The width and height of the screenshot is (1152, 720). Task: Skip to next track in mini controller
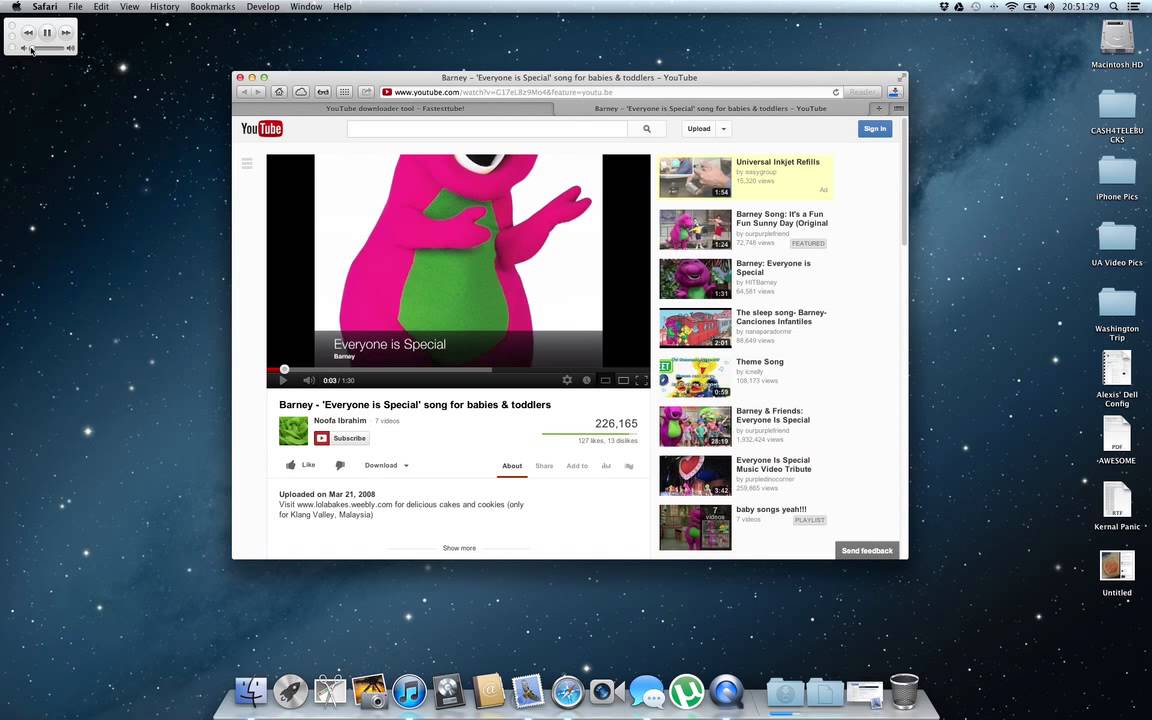pyautogui.click(x=66, y=32)
